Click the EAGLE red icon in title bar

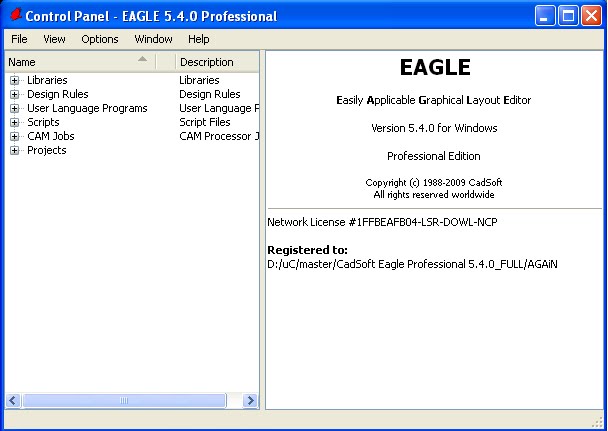pos(16,15)
